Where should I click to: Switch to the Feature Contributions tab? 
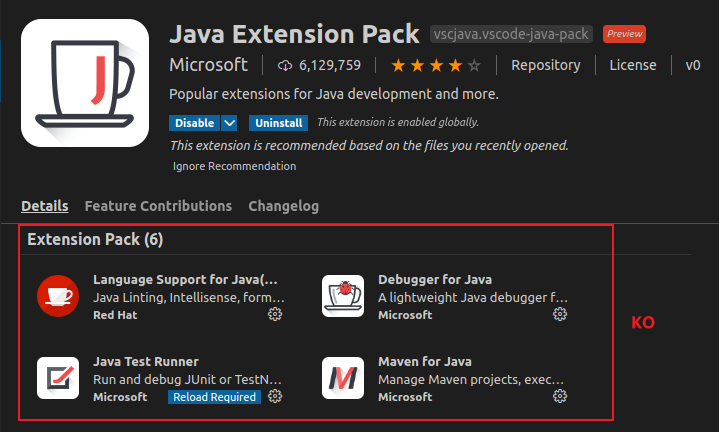point(158,206)
